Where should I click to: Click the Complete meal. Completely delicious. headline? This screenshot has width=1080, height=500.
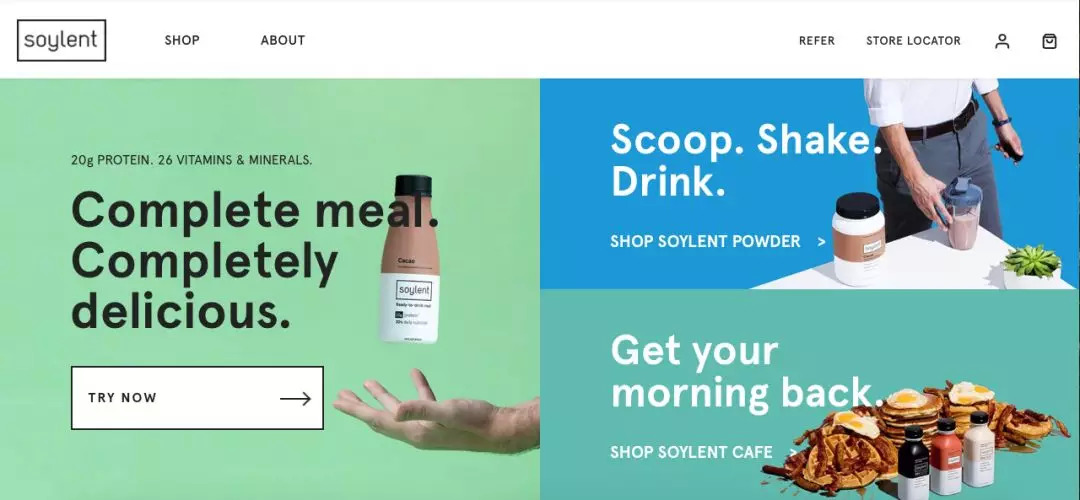(x=255, y=260)
